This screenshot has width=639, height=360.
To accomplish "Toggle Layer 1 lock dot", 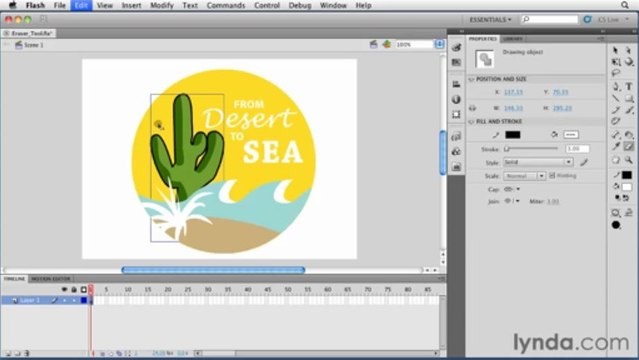I will pyautogui.click(x=74, y=300).
